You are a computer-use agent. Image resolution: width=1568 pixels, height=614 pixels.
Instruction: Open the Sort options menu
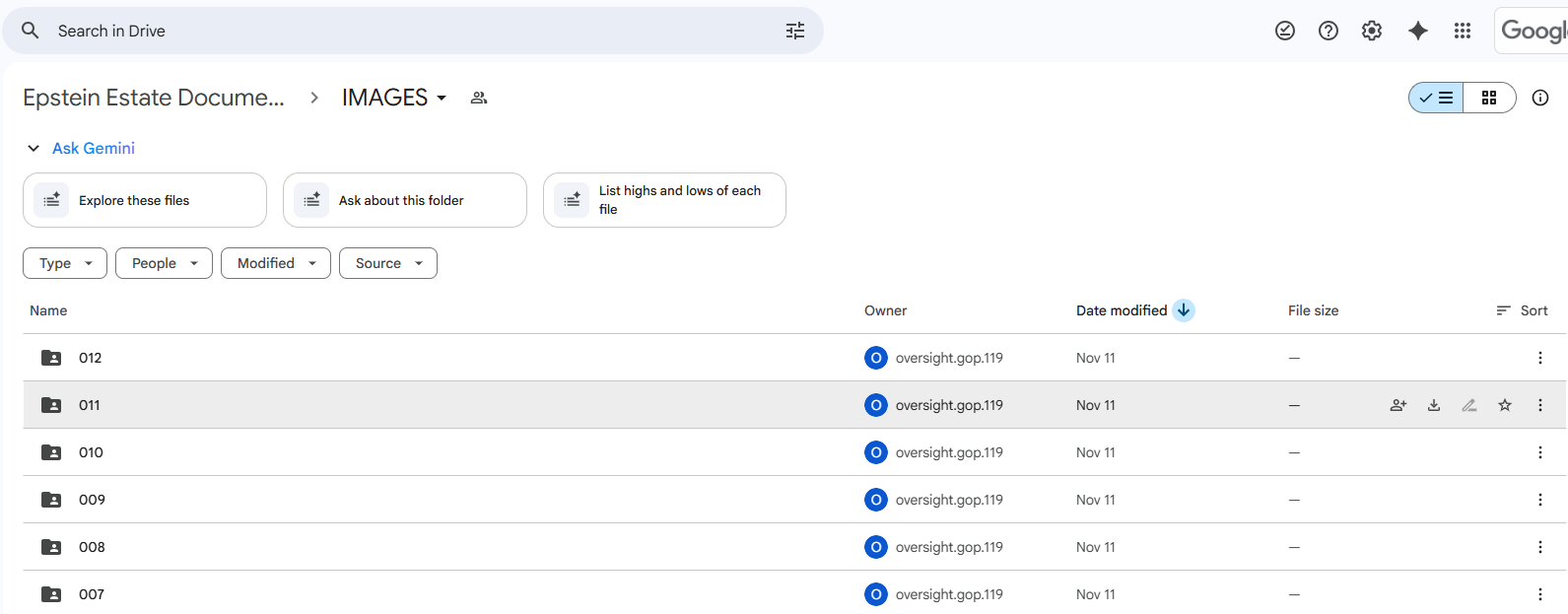(1523, 310)
